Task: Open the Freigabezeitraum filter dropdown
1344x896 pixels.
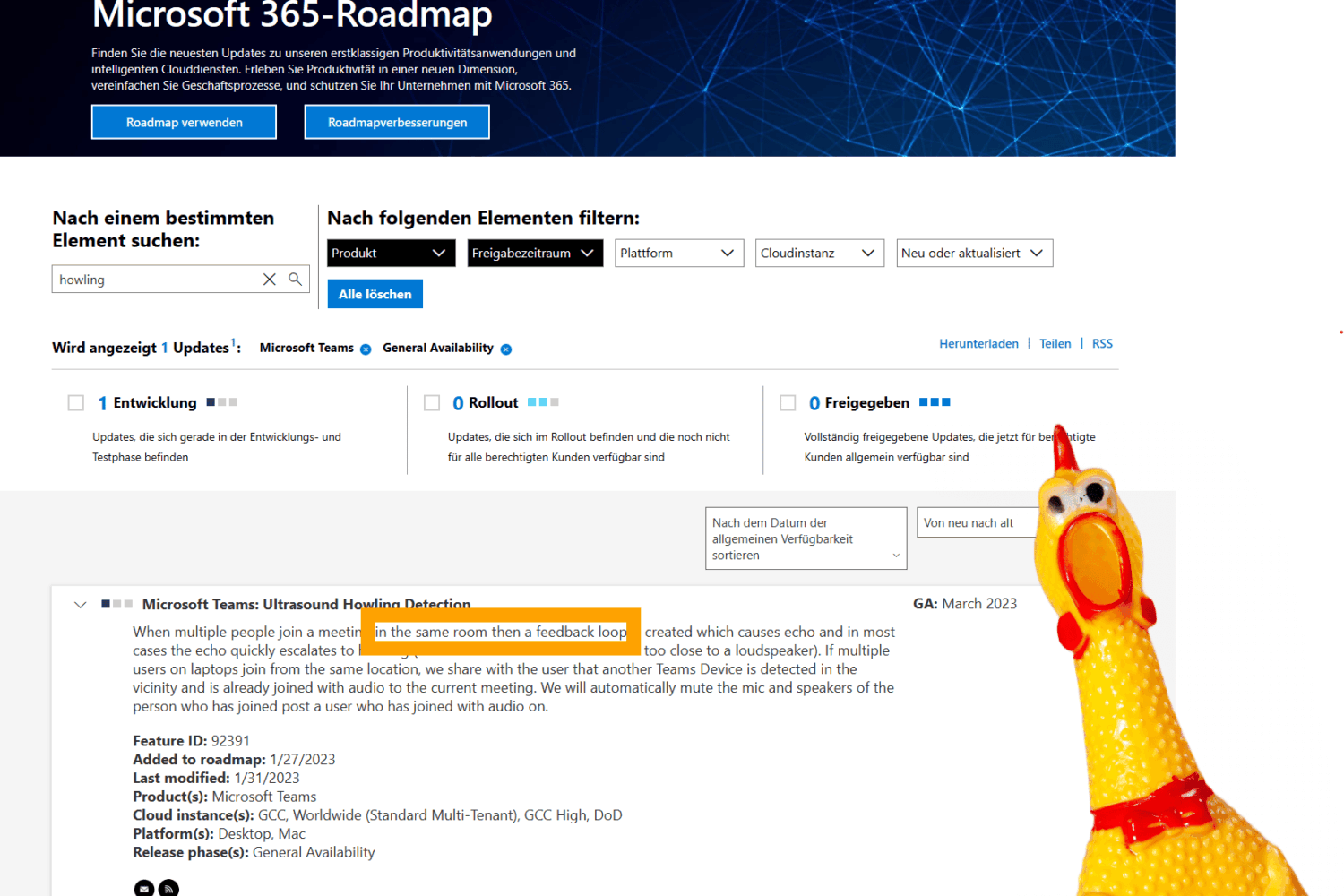Action: pos(532,253)
